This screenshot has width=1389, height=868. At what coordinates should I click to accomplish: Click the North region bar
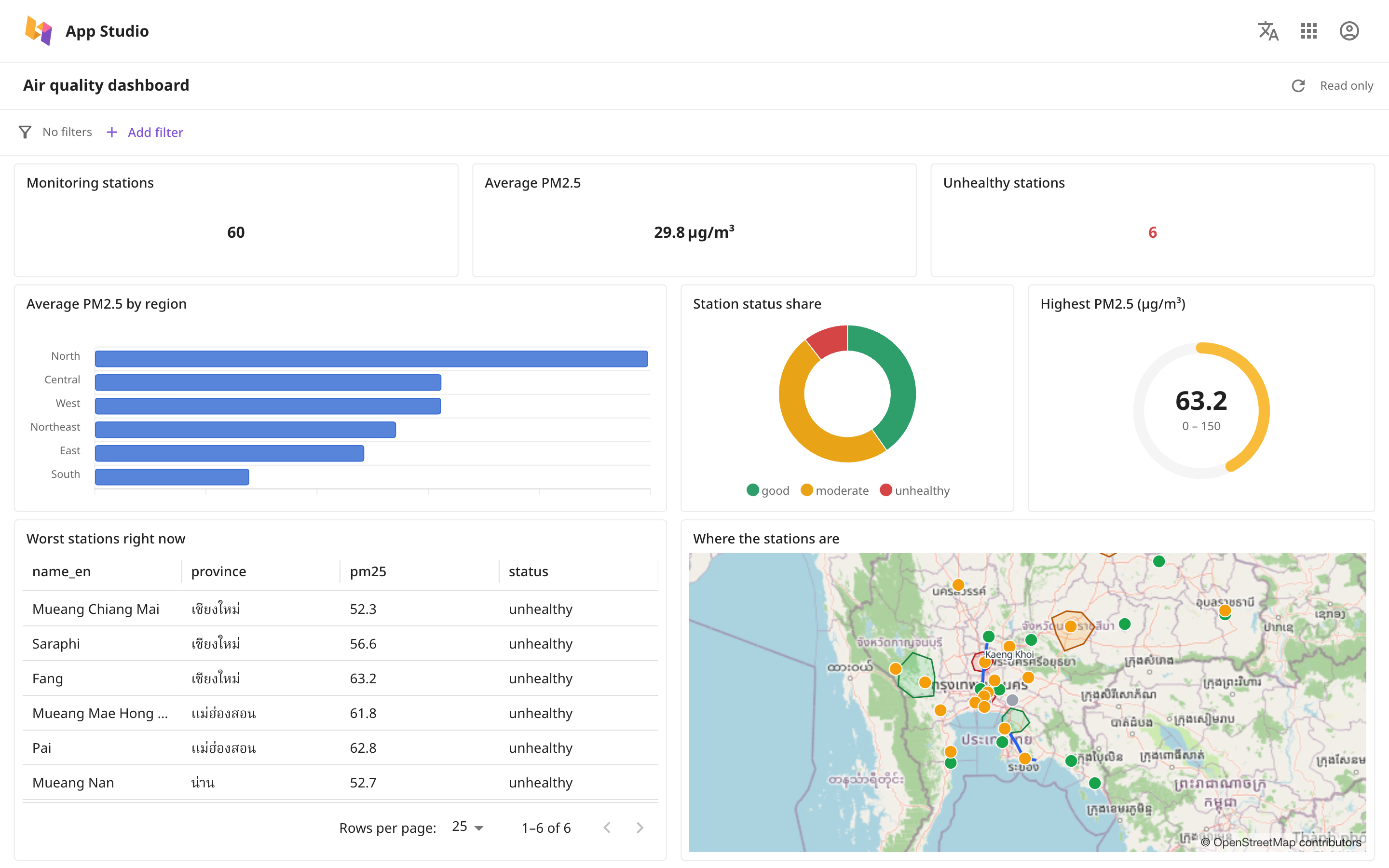[x=371, y=359]
